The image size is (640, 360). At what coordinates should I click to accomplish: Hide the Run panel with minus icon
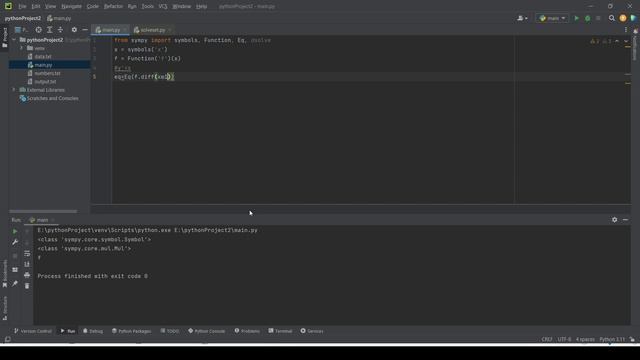(x=625, y=220)
